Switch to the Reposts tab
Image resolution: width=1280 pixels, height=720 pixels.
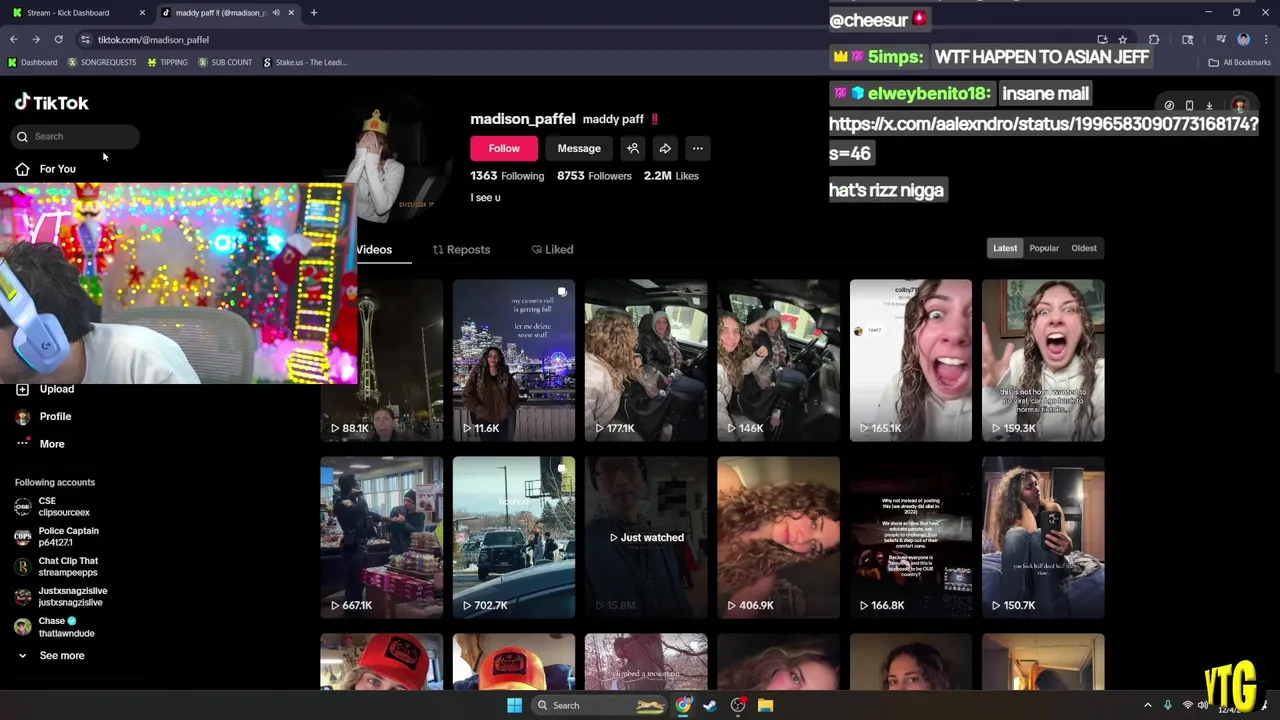461,249
